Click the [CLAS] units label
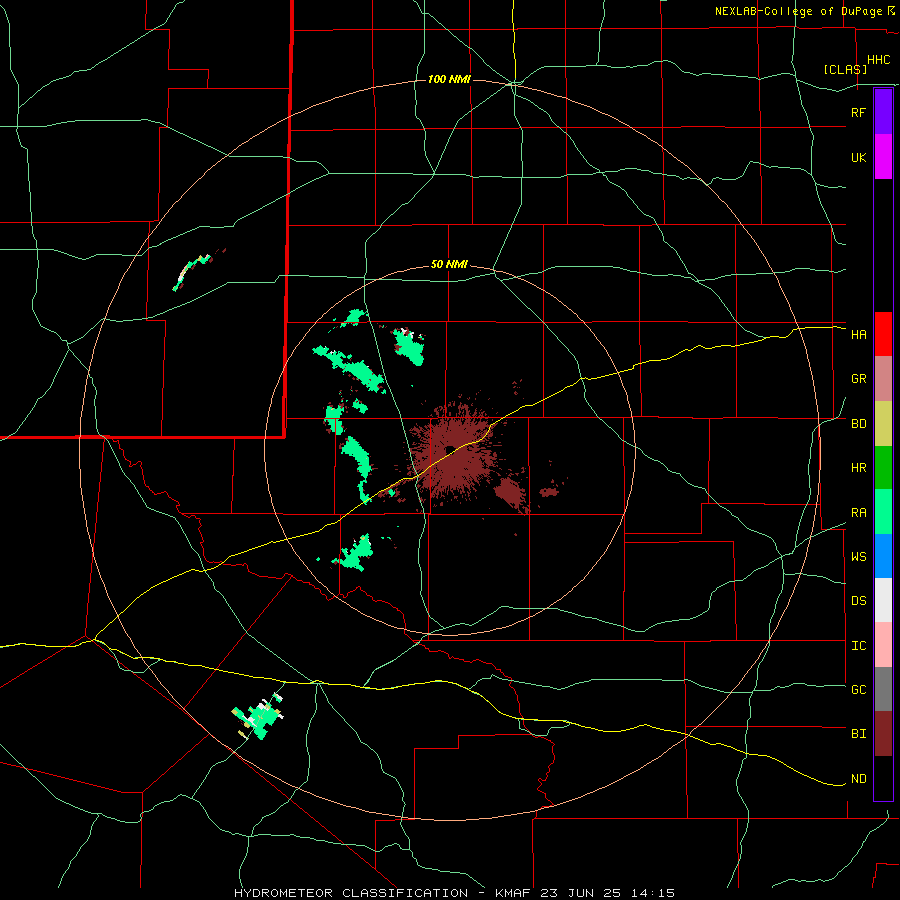 [845, 70]
